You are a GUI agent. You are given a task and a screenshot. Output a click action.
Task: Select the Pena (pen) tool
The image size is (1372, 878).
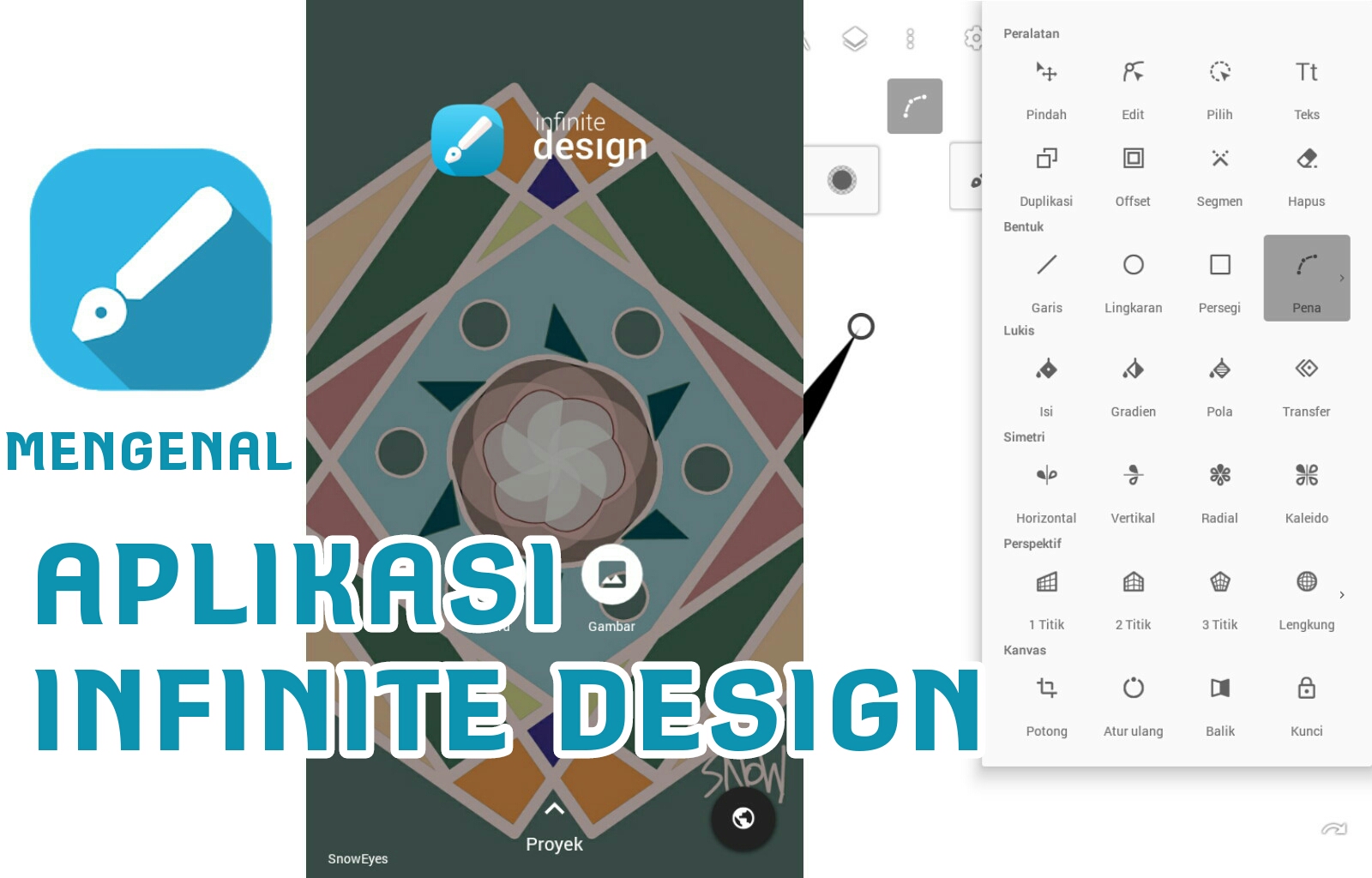[1306, 276]
